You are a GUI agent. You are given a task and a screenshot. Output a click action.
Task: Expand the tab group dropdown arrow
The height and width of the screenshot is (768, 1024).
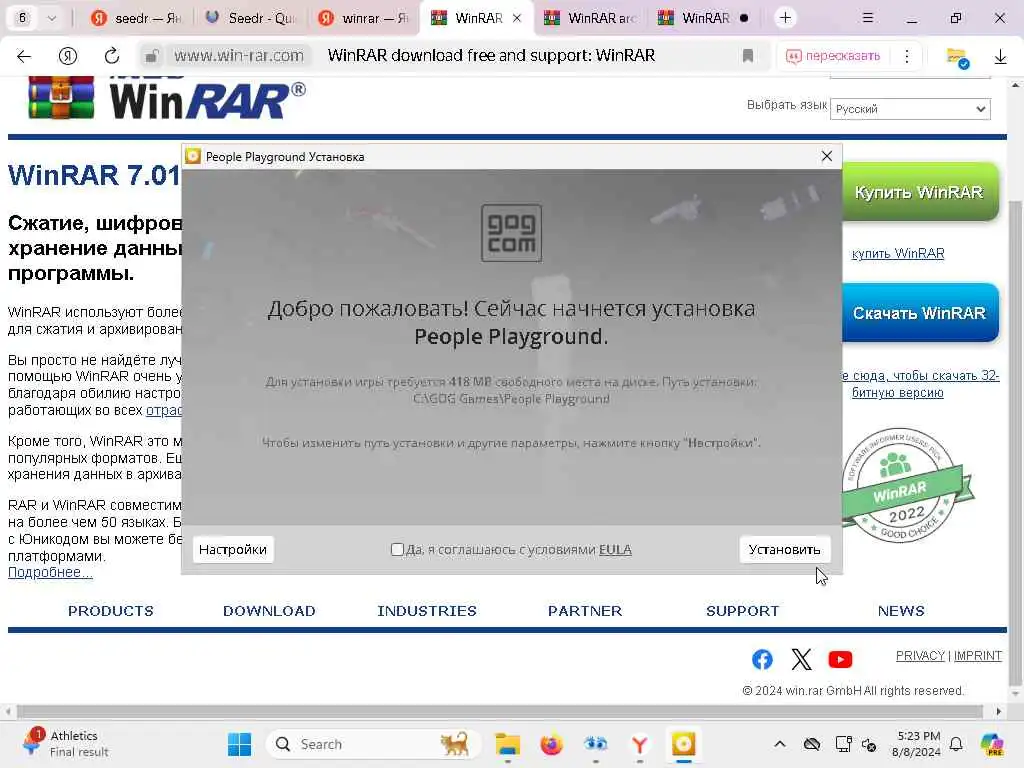click(52, 18)
